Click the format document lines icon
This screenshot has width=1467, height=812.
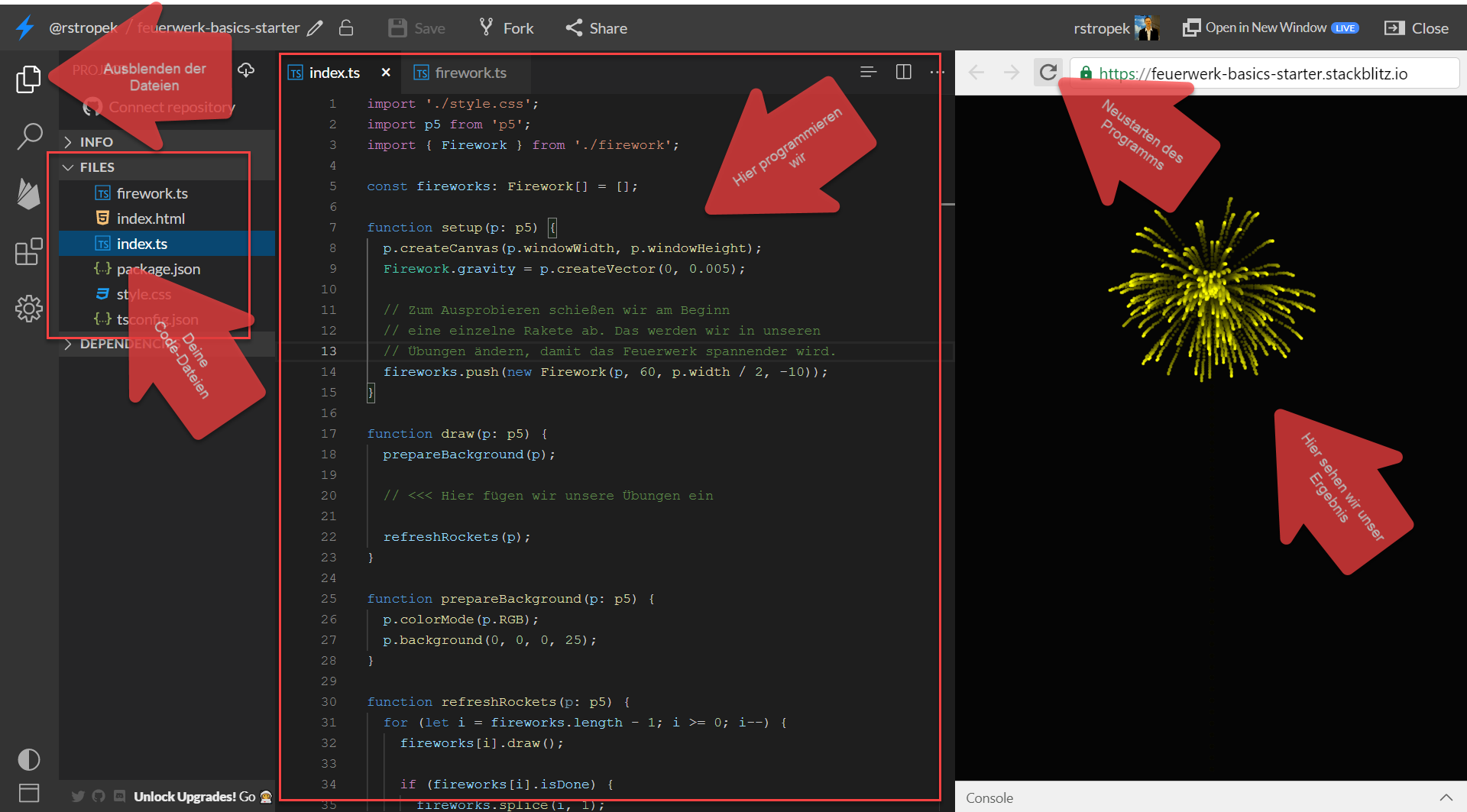pos(868,72)
